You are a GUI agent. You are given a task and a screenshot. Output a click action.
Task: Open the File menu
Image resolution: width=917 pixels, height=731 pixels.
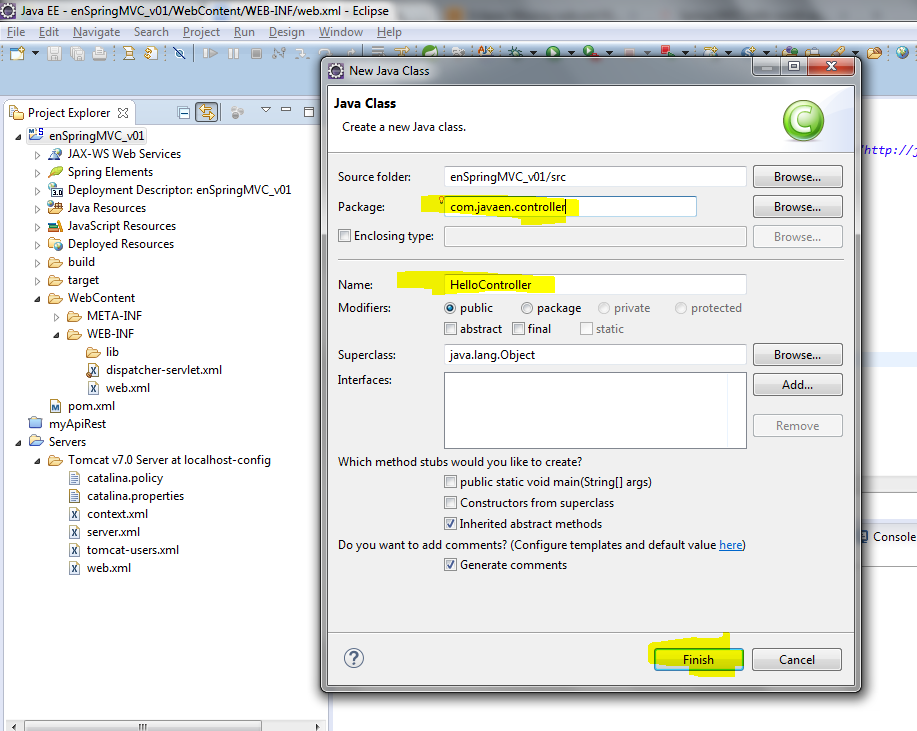pos(16,32)
